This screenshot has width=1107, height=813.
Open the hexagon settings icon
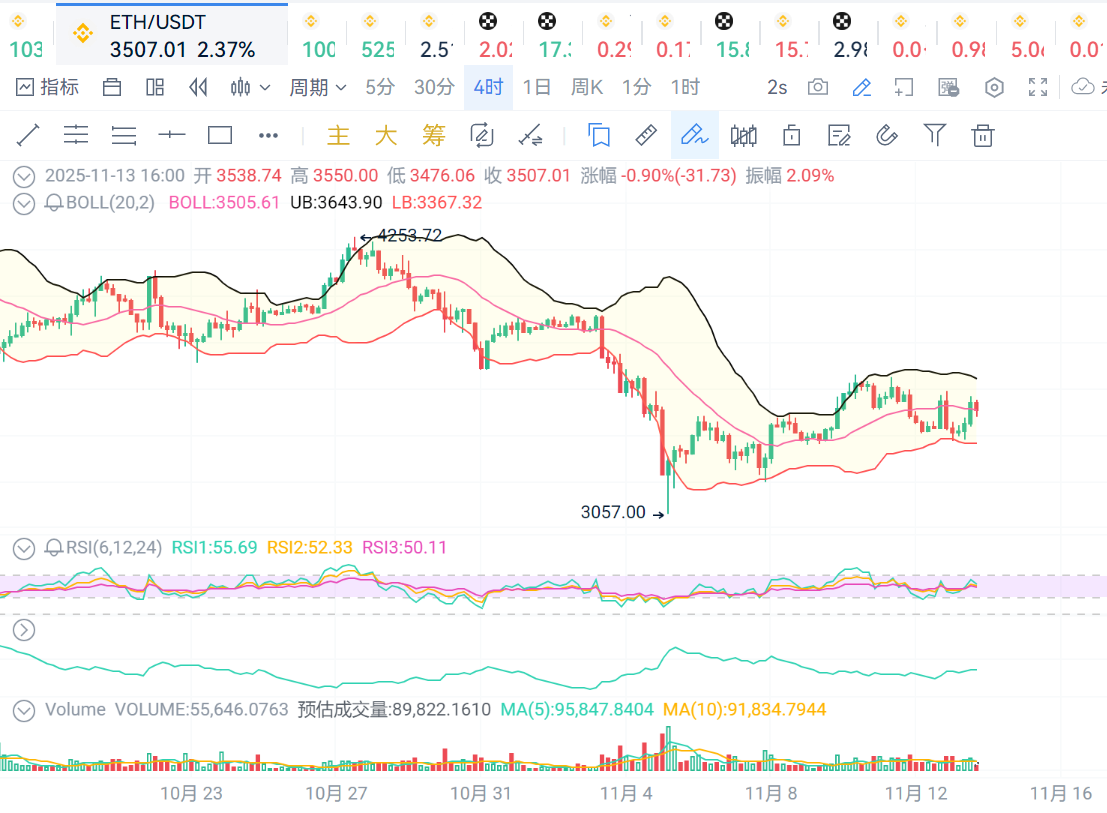point(994,87)
